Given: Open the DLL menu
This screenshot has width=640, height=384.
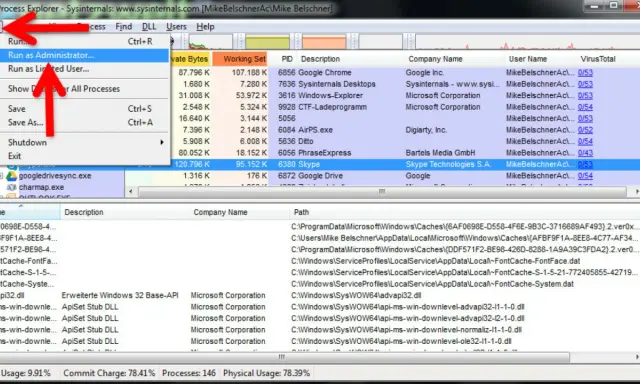Looking at the screenshot, I should pyautogui.click(x=149, y=27).
